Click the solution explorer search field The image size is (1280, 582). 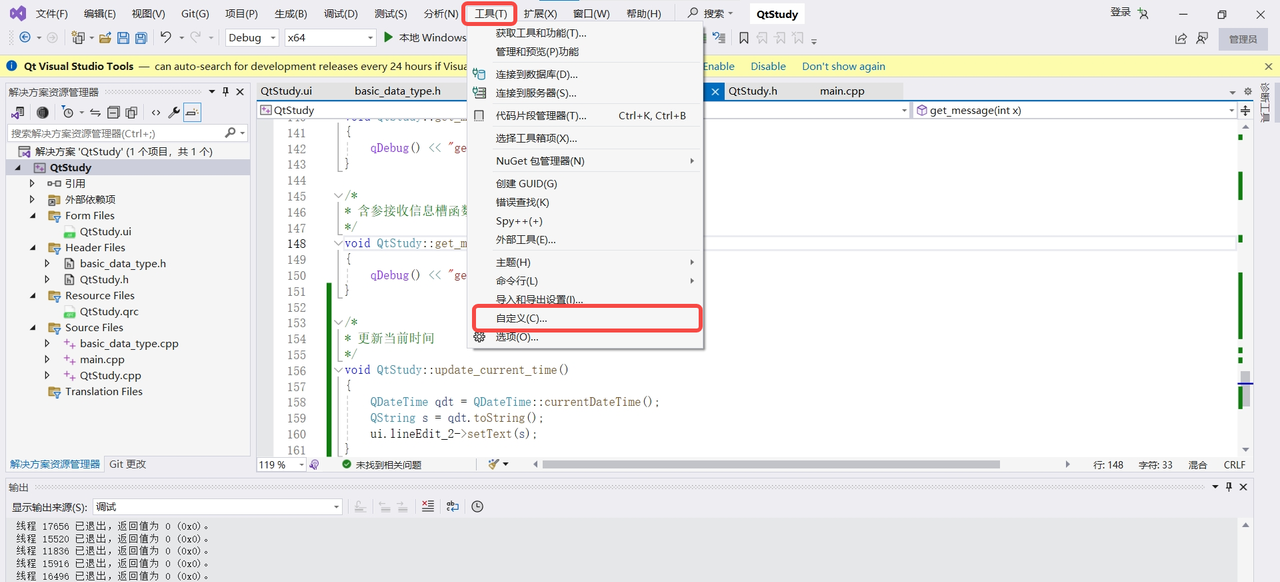pyautogui.click(x=115, y=133)
